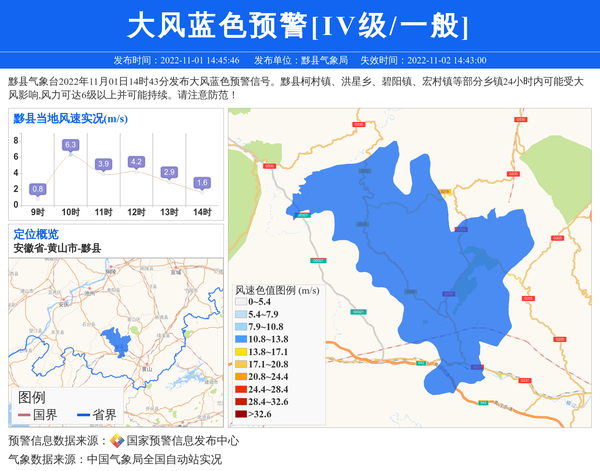Click the 定位概览 section heading
600x471 pixels.
coord(36,234)
